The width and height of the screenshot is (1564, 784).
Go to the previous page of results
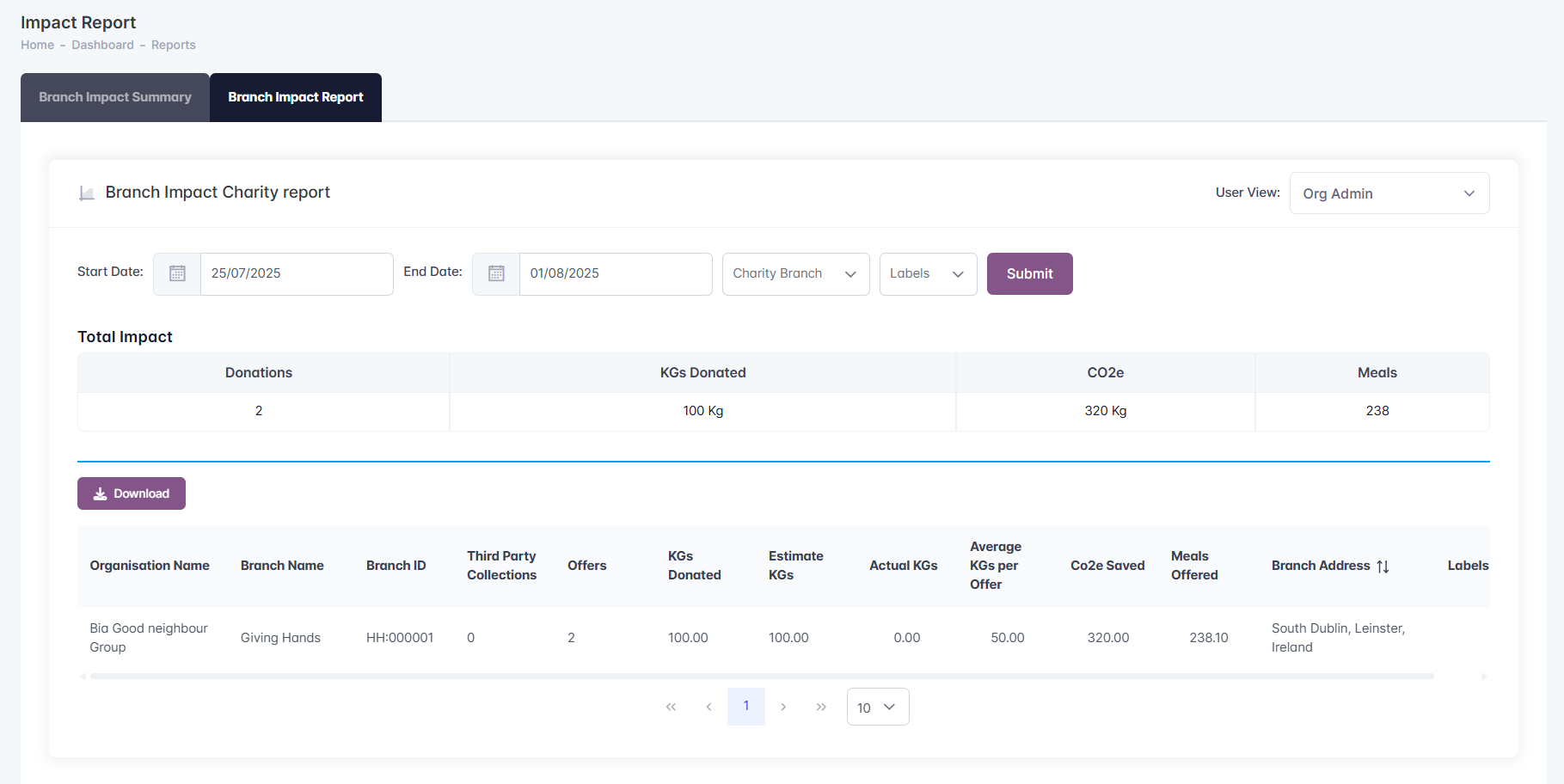coord(708,707)
